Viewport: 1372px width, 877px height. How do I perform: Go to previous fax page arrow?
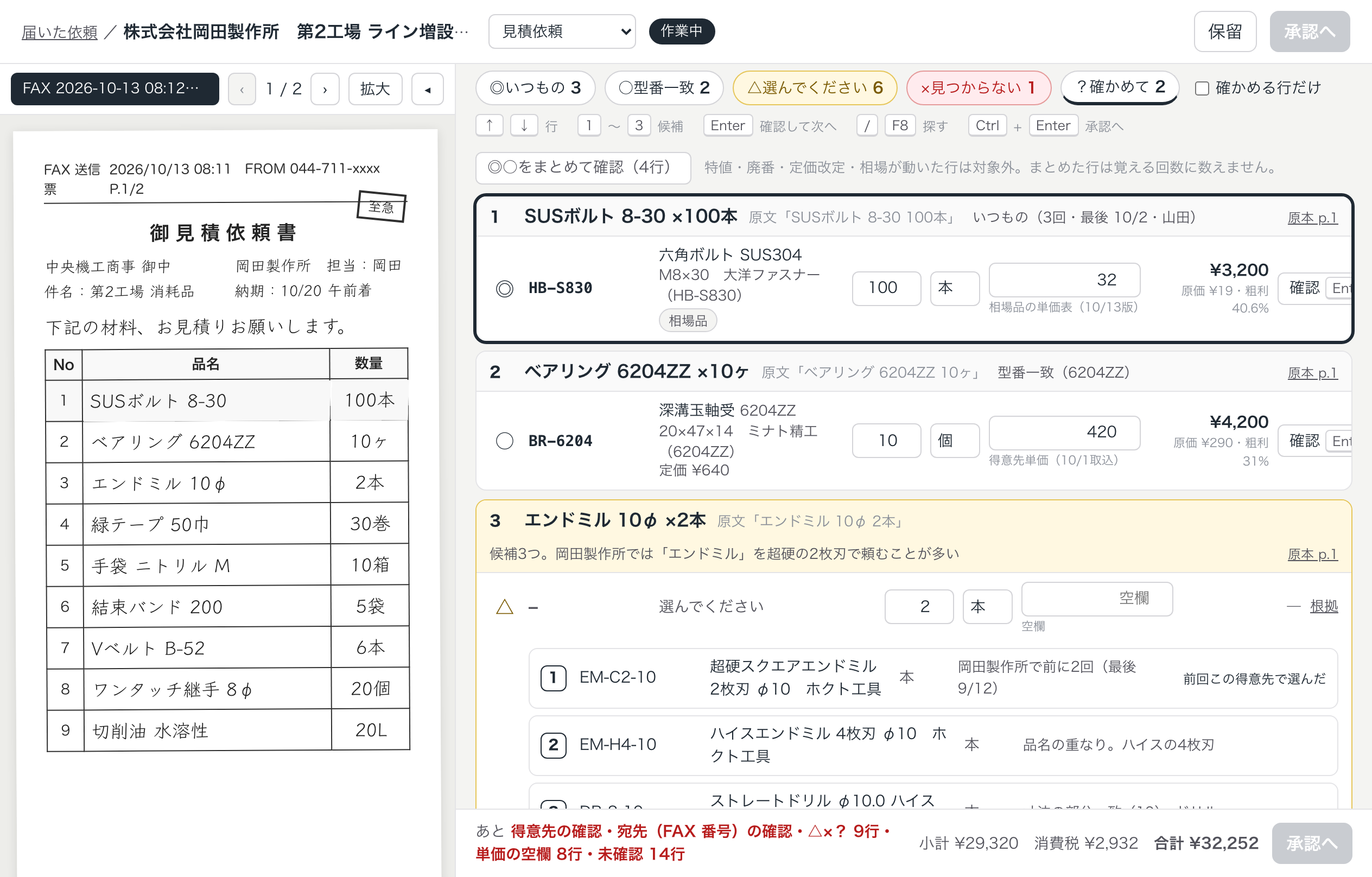(242, 89)
